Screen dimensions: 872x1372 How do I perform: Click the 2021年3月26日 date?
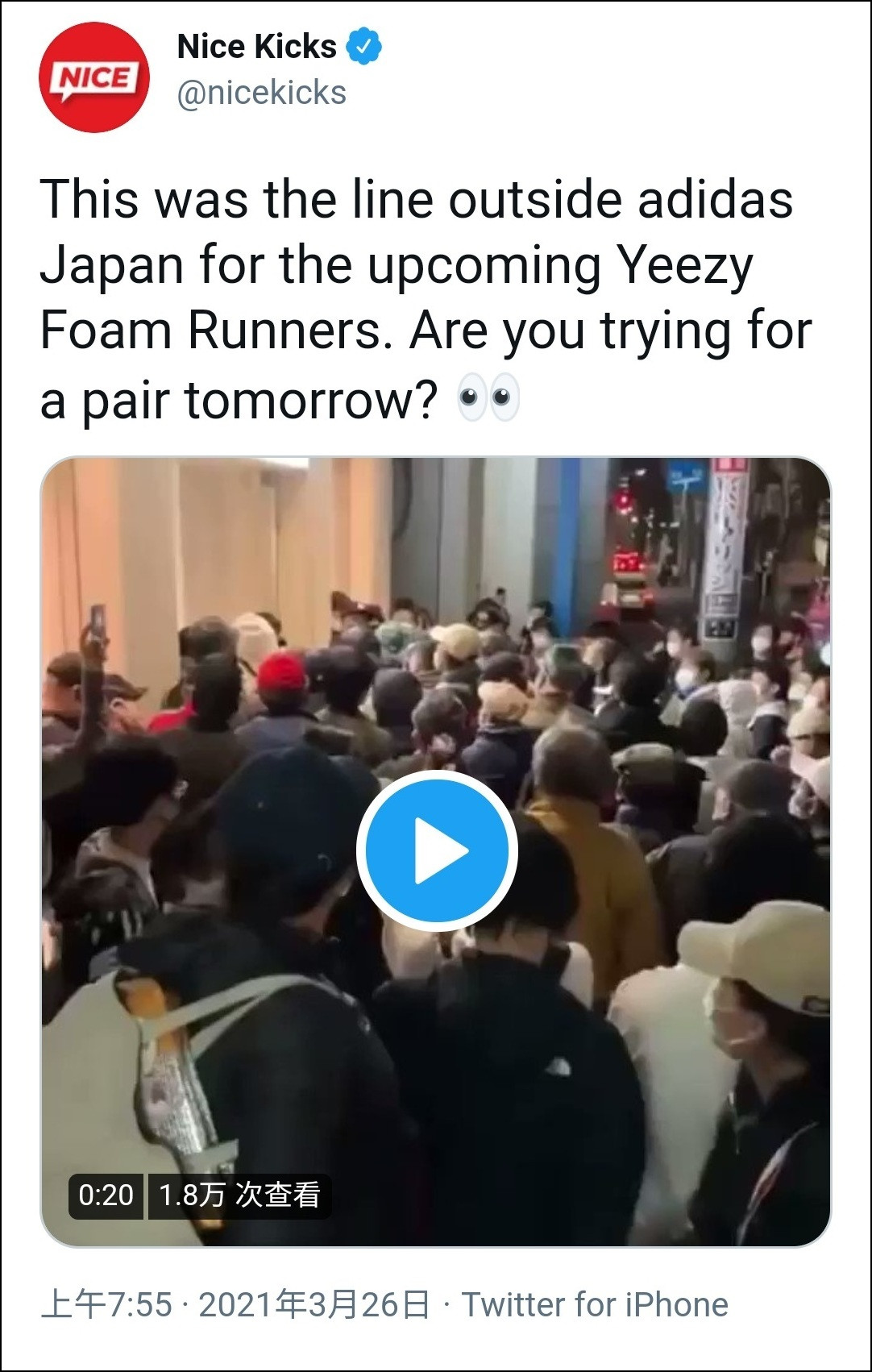point(314,1304)
